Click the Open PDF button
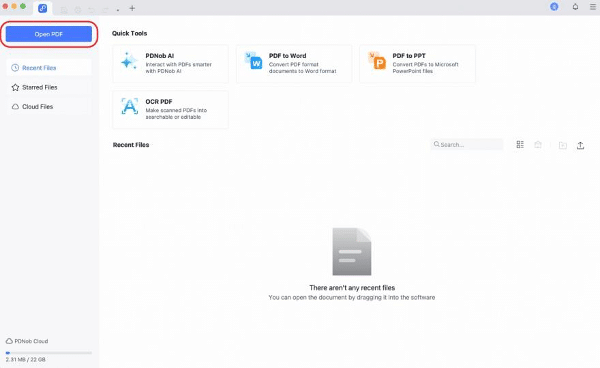Image resolution: width=600 pixels, height=368 pixels. (x=49, y=34)
